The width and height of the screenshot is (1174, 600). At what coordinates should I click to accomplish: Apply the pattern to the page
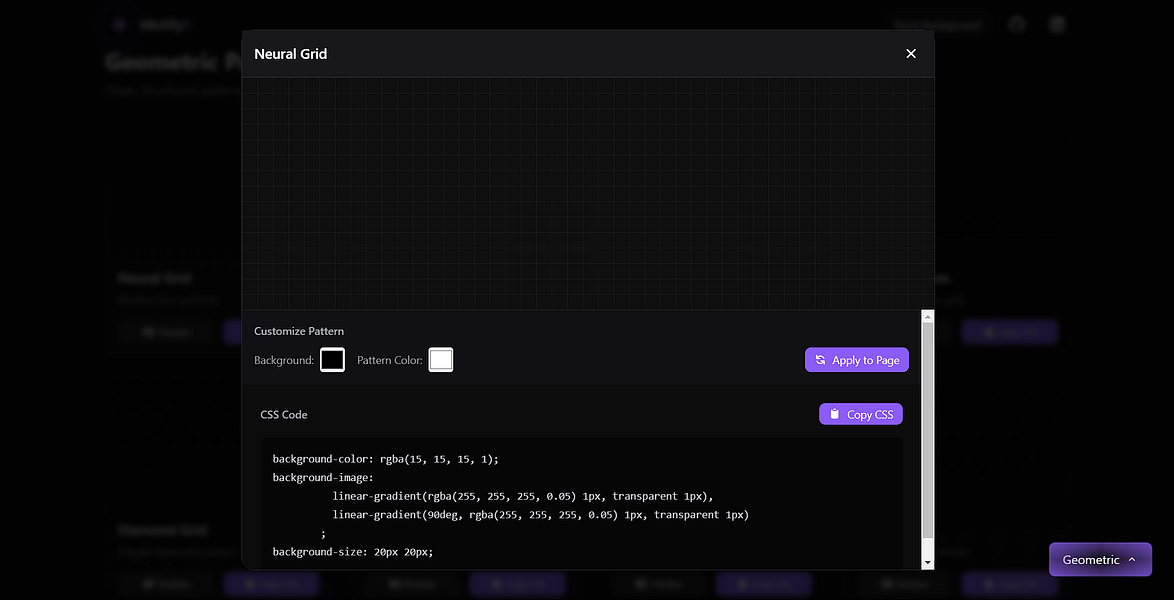(x=857, y=360)
